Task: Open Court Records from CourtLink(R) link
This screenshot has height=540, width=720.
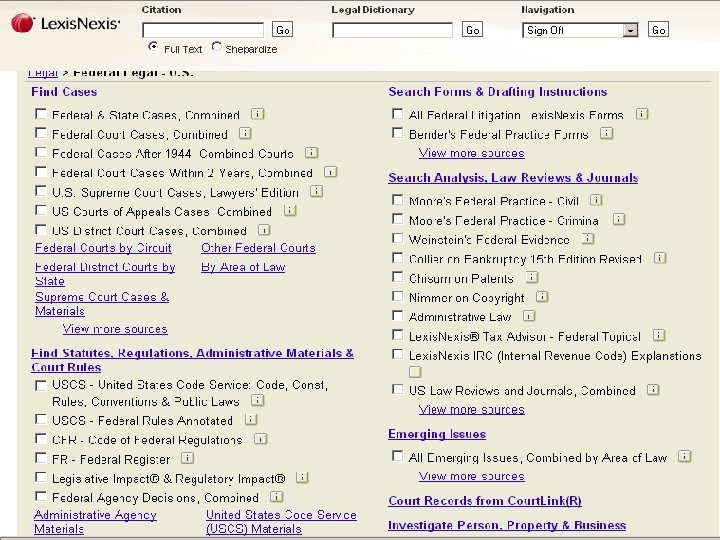Action: (485, 501)
